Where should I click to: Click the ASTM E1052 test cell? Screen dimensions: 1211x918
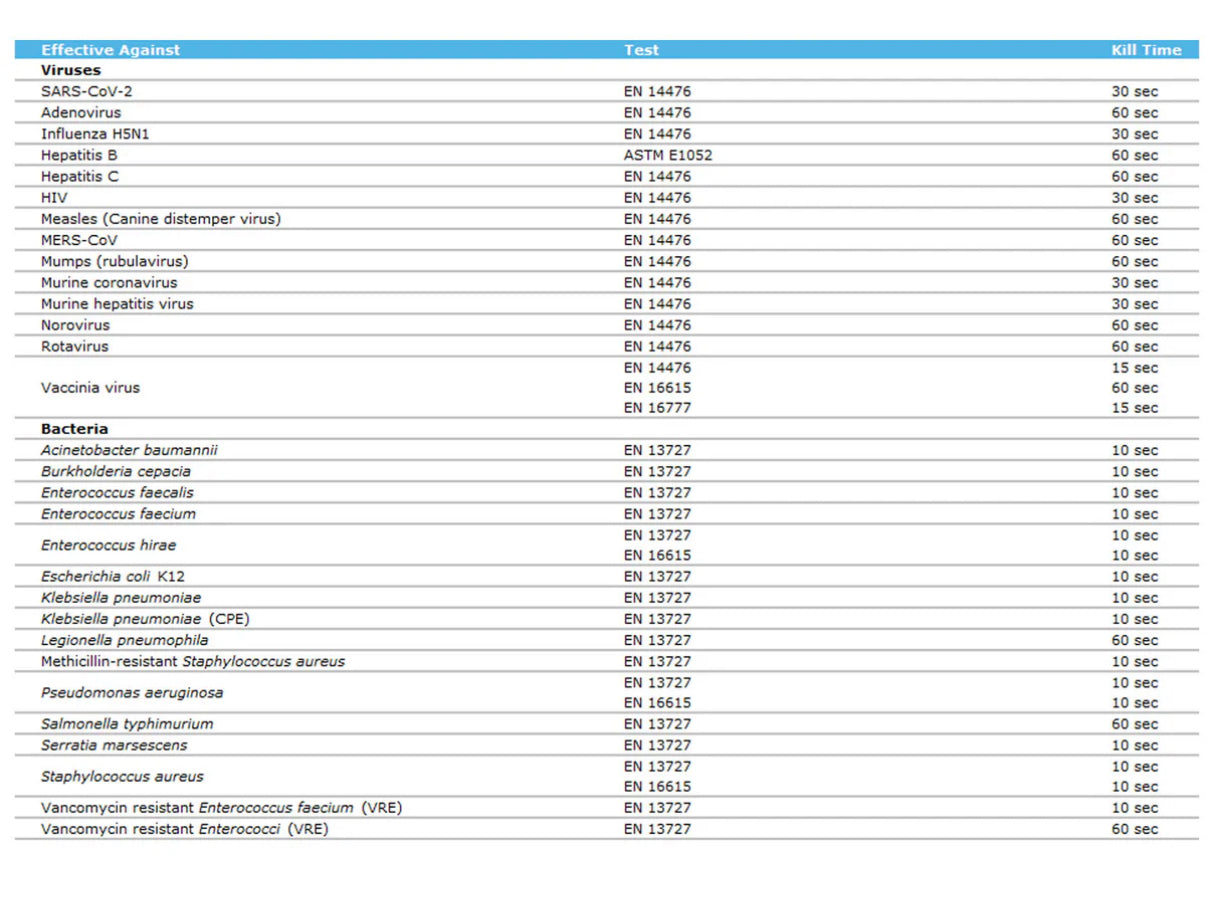(x=668, y=155)
